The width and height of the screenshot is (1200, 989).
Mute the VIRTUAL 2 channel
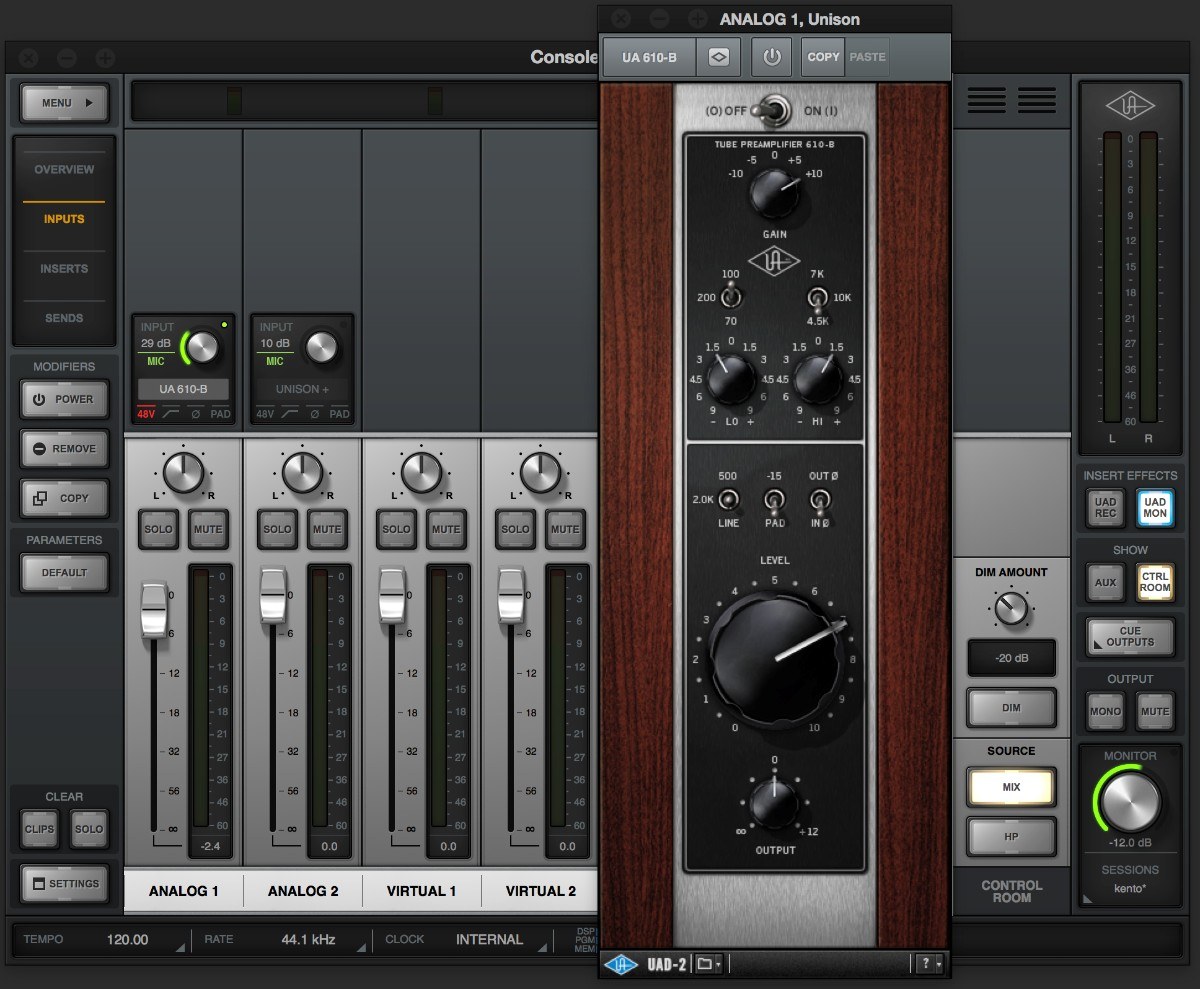pyautogui.click(x=565, y=529)
